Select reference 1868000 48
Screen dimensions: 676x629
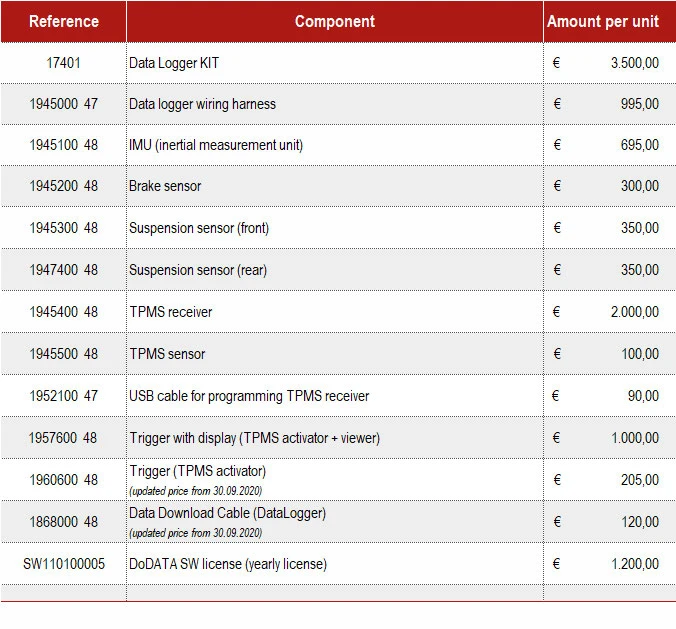pos(63,522)
